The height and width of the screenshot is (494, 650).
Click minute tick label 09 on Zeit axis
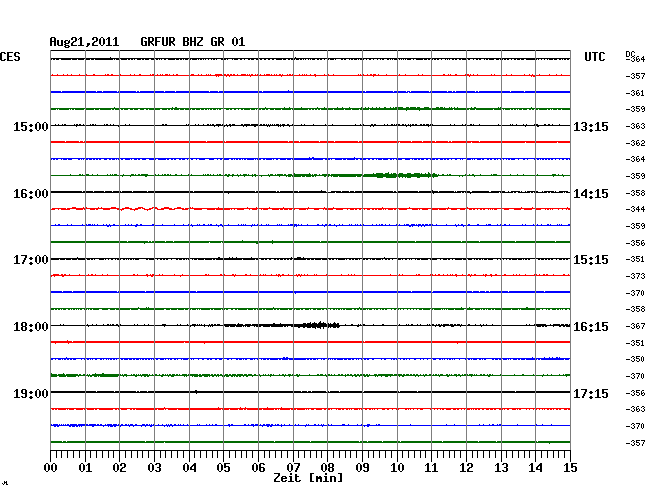362,468
